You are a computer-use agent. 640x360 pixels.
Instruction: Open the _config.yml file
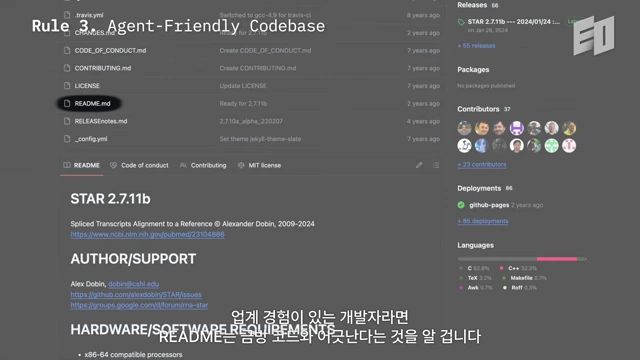tap(91, 139)
